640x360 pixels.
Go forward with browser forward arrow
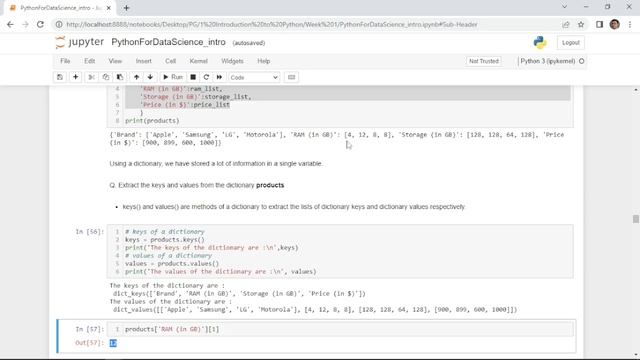[25, 24]
